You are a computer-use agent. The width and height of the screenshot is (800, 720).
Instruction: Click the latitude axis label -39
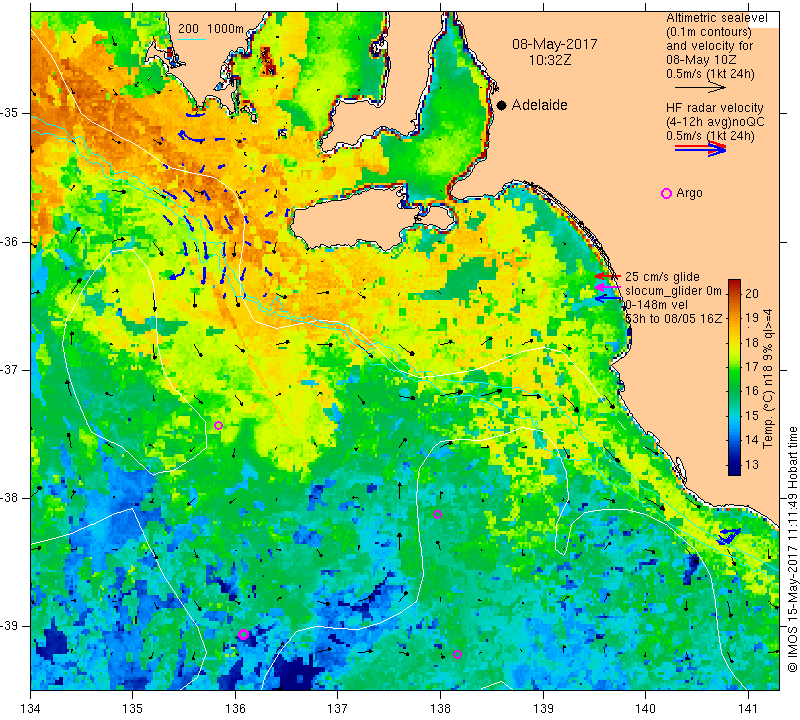point(11,626)
